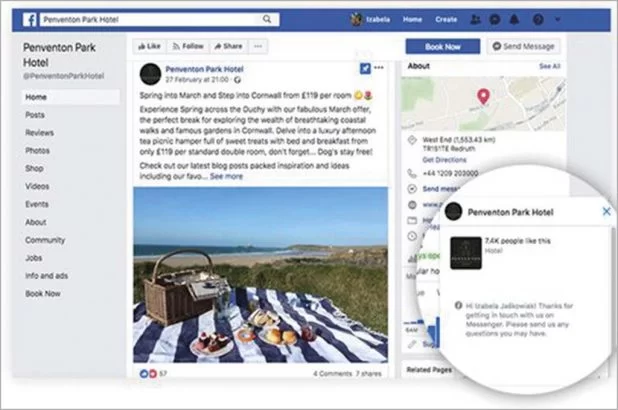The width and height of the screenshot is (618, 410).
Task: Click @PenventonParkHotel username
Action: coord(63,76)
